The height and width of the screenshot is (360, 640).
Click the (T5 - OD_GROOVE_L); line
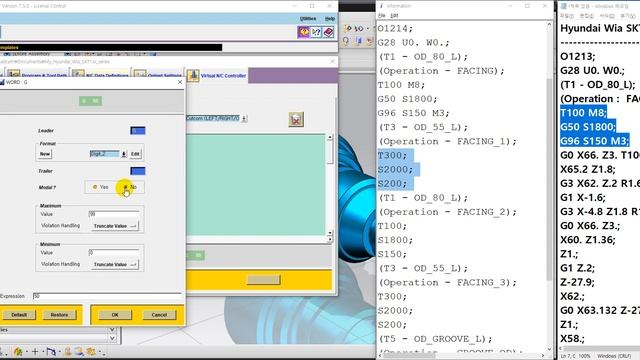pos(435,339)
